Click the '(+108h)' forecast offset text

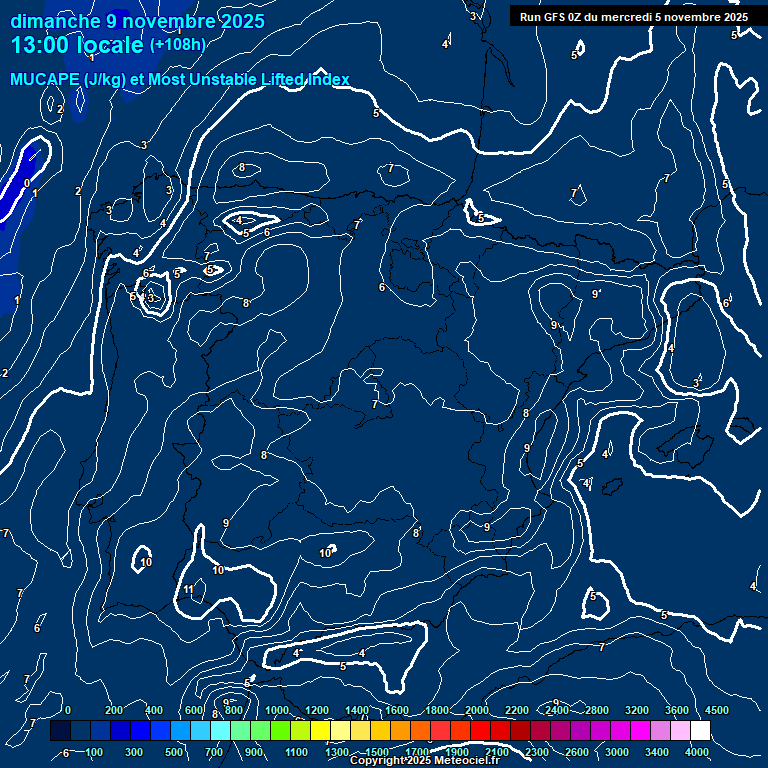pos(177,45)
